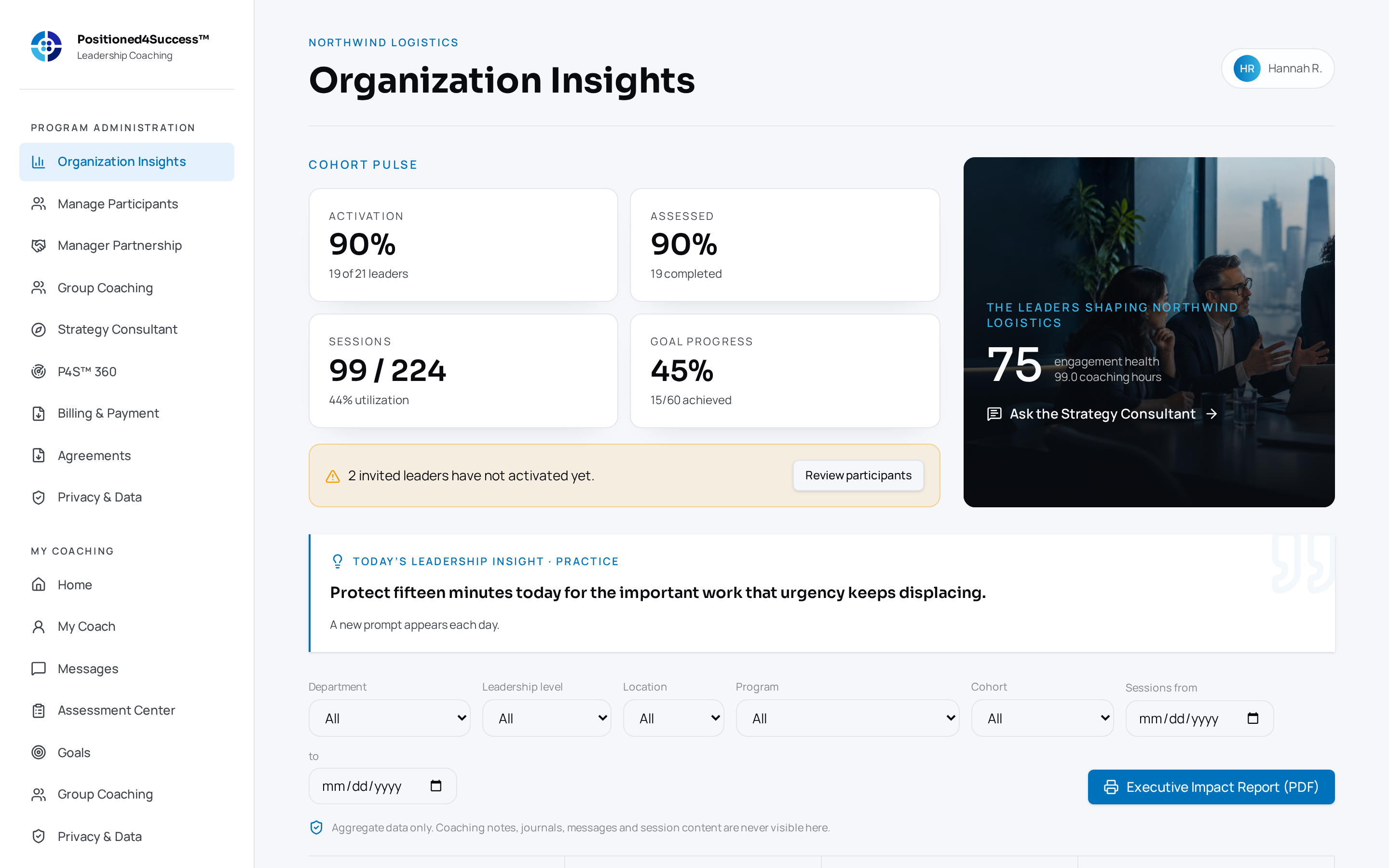Viewport: 1389px width, 868px height.
Task: Open the calendar picker for Sessions from
Action: [x=1253, y=718]
